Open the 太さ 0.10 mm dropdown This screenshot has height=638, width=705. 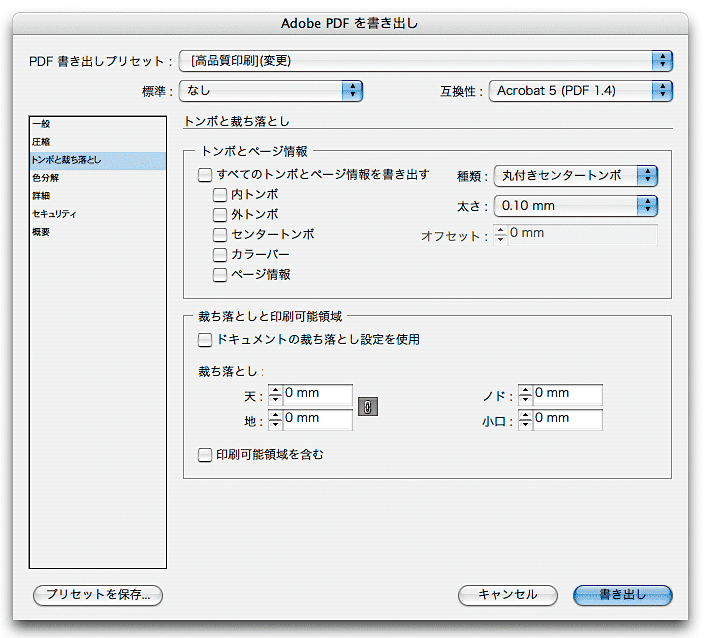[x=576, y=206]
